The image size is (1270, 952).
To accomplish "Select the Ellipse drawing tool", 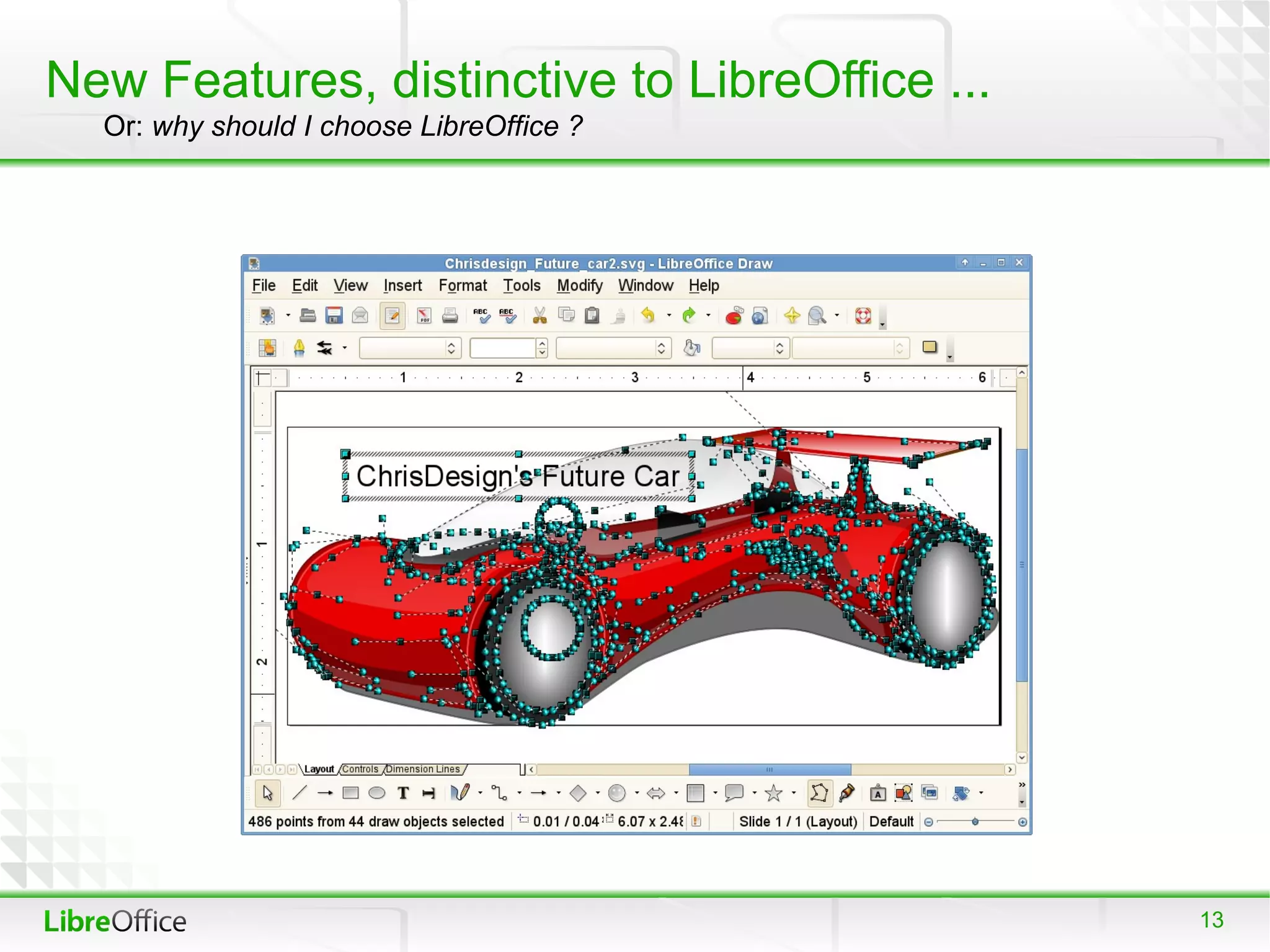I will (377, 793).
